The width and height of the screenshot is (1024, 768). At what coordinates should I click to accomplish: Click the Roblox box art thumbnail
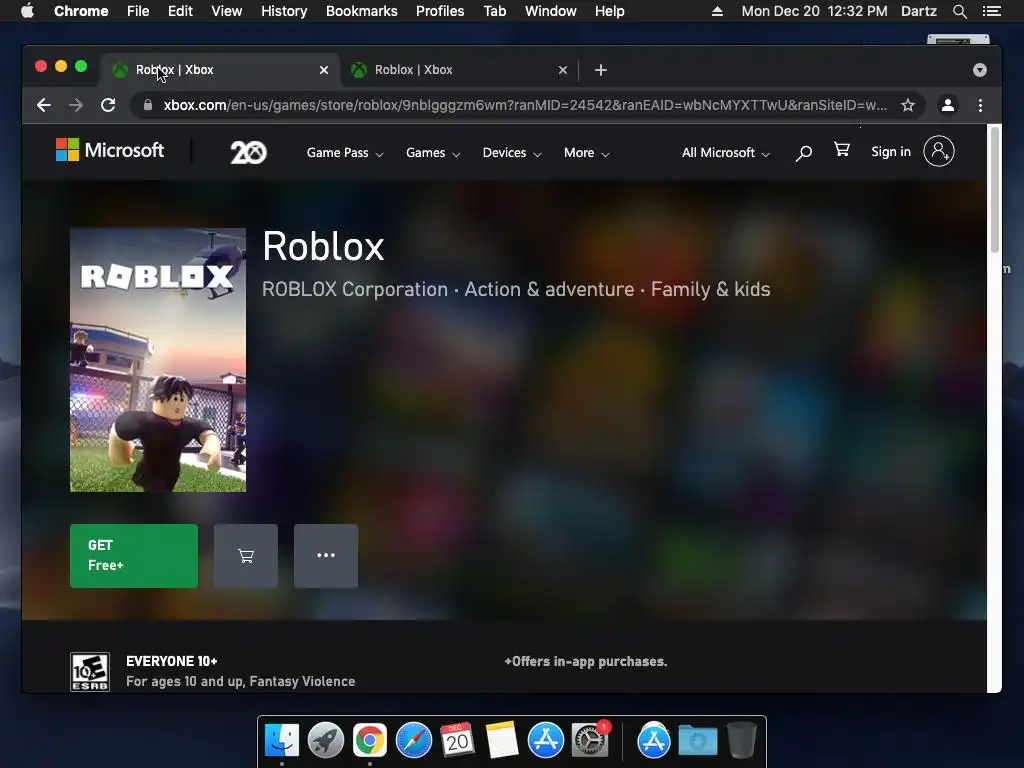click(x=158, y=360)
